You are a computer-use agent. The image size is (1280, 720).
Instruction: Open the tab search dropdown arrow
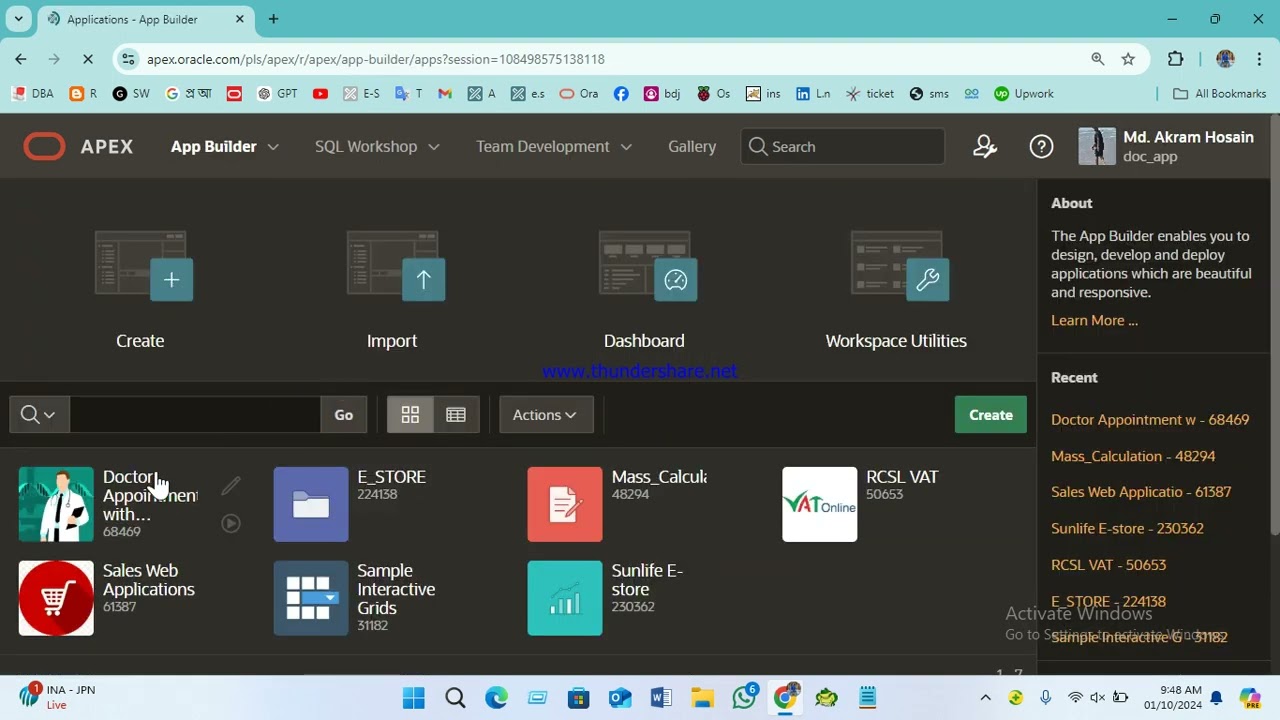18,19
